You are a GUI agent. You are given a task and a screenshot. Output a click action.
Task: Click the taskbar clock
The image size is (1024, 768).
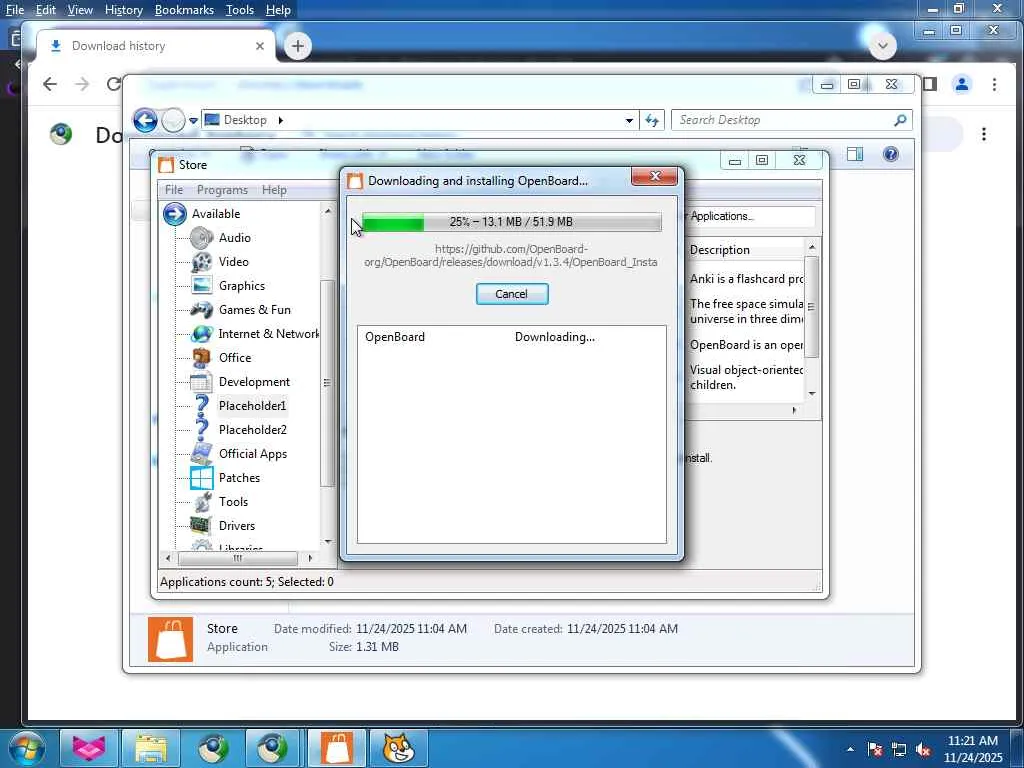click(x=973, y=749)
